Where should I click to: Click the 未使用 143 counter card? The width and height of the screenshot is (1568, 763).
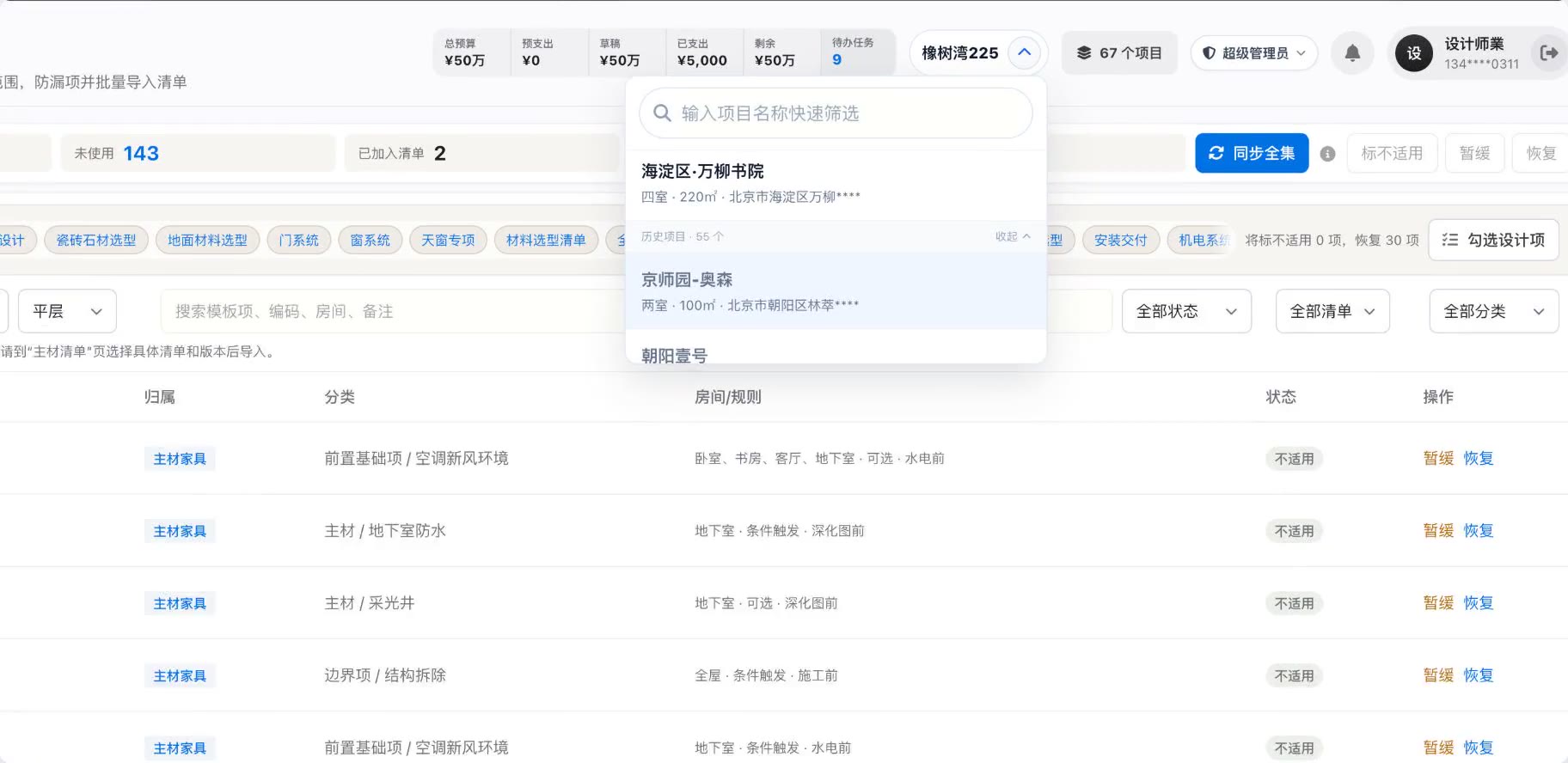pyautogui.click(x=198, y=153)
